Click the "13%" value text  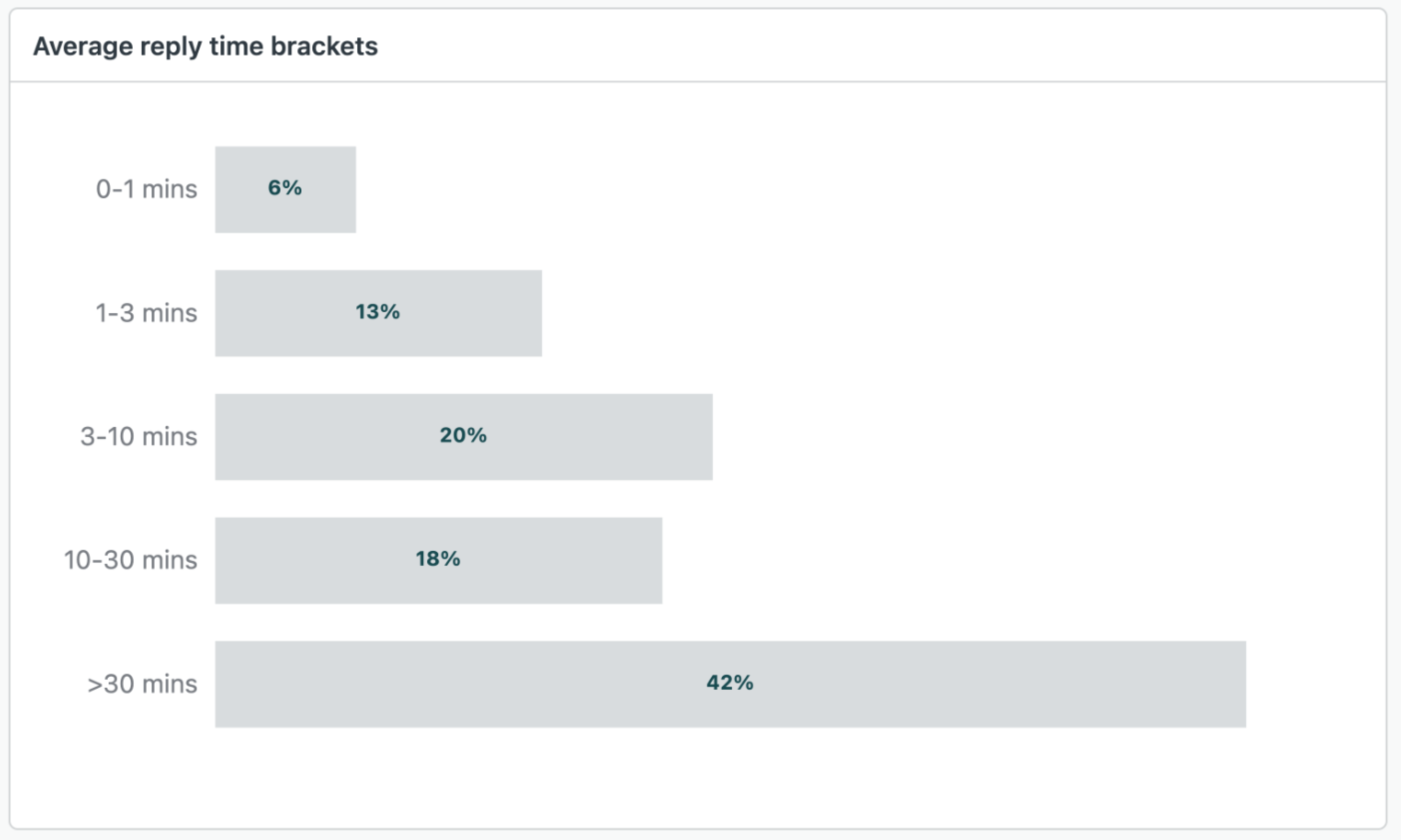click(x=378, y=312)
